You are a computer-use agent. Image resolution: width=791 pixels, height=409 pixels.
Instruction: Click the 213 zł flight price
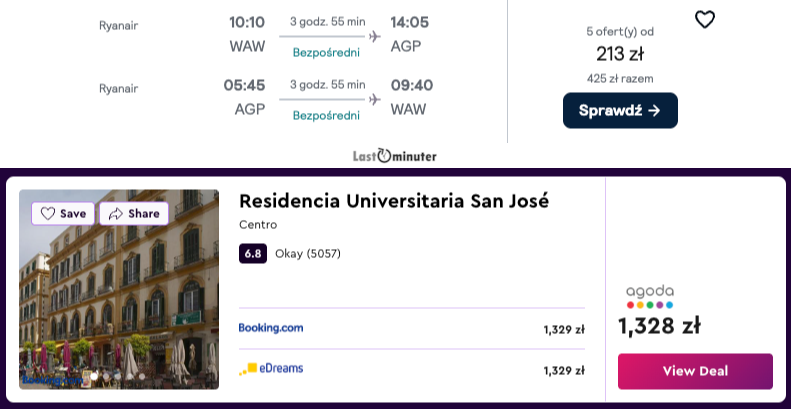[x=620, y=54]
